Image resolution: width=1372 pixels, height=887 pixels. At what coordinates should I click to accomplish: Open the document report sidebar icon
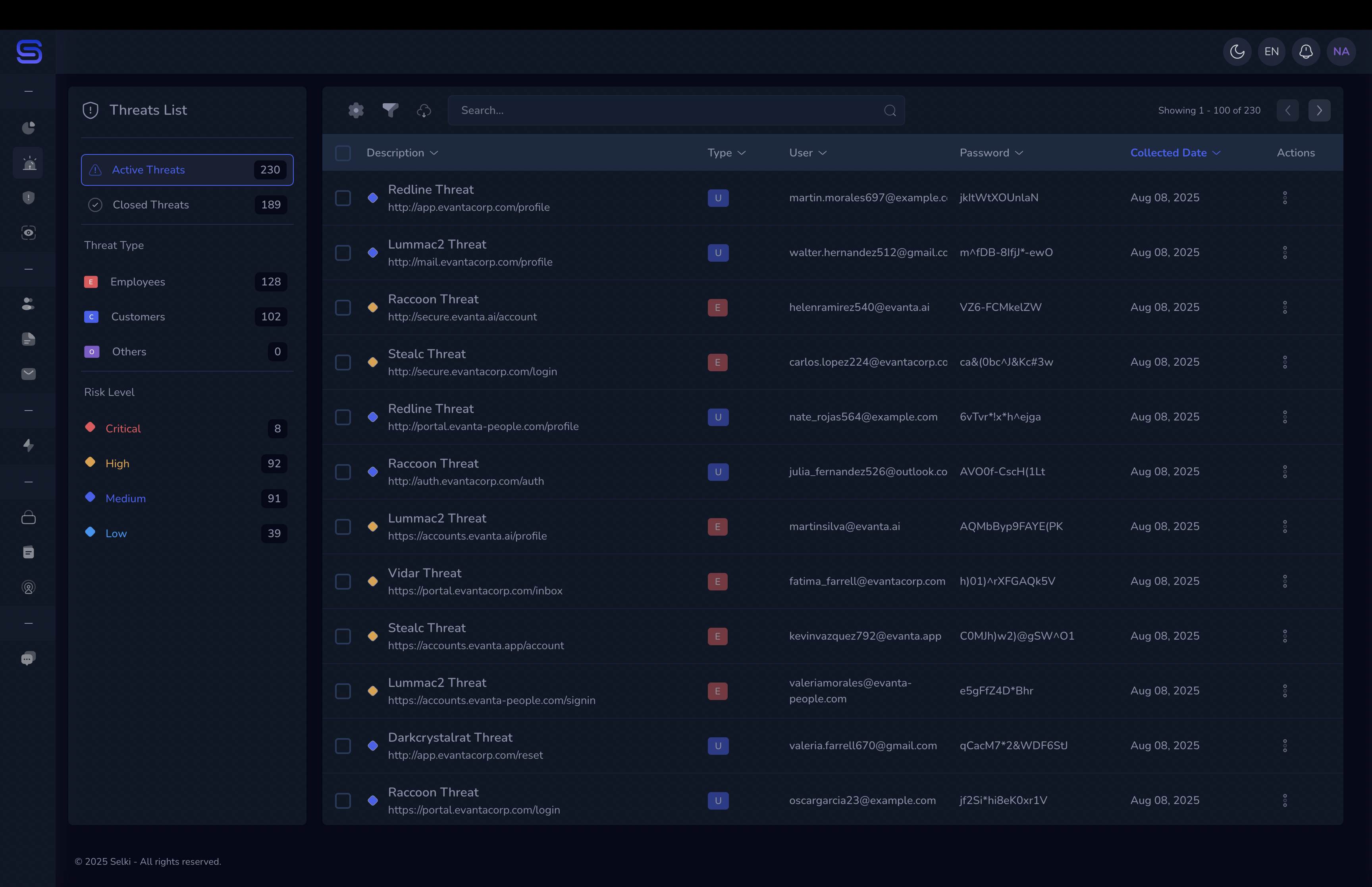pyautogui.click(x=28, y=339)
